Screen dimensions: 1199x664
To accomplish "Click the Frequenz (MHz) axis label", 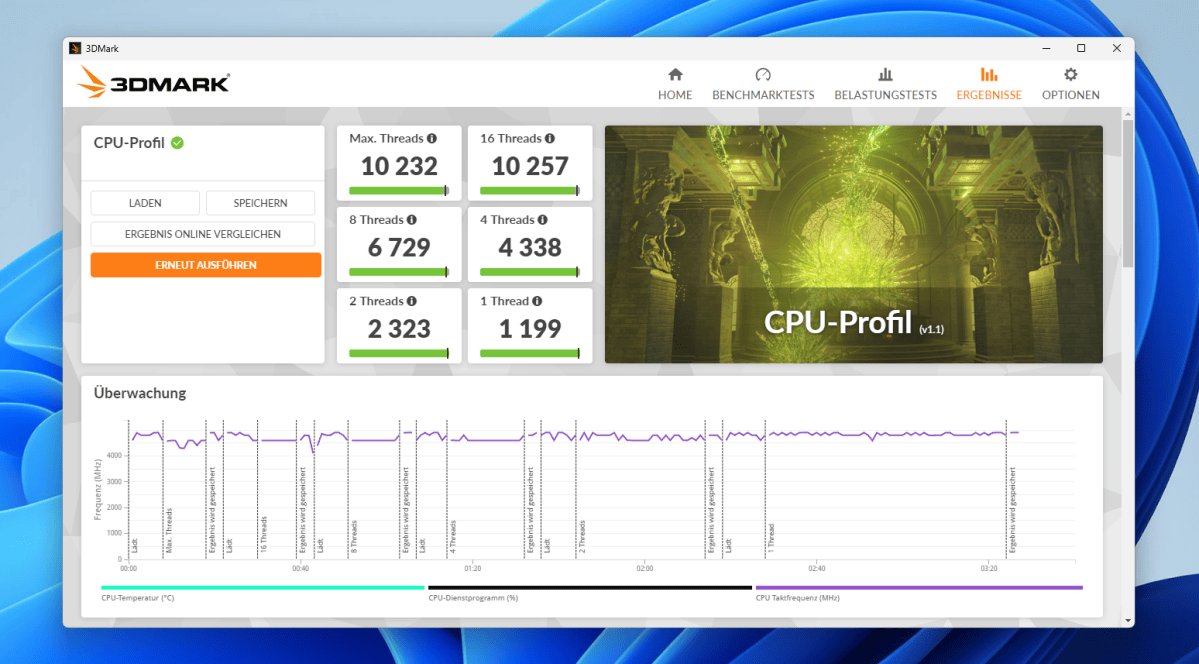I will pyautogui.click(x=98, y=490).
